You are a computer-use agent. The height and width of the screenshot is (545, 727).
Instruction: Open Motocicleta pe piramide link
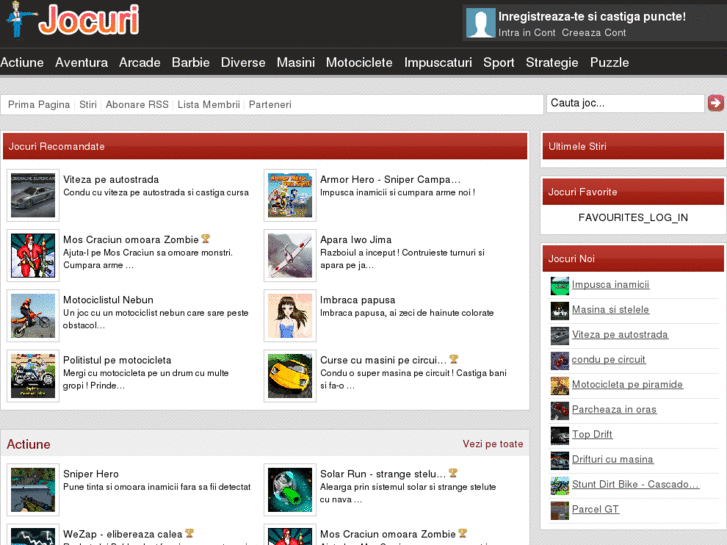tap(627, 385)
